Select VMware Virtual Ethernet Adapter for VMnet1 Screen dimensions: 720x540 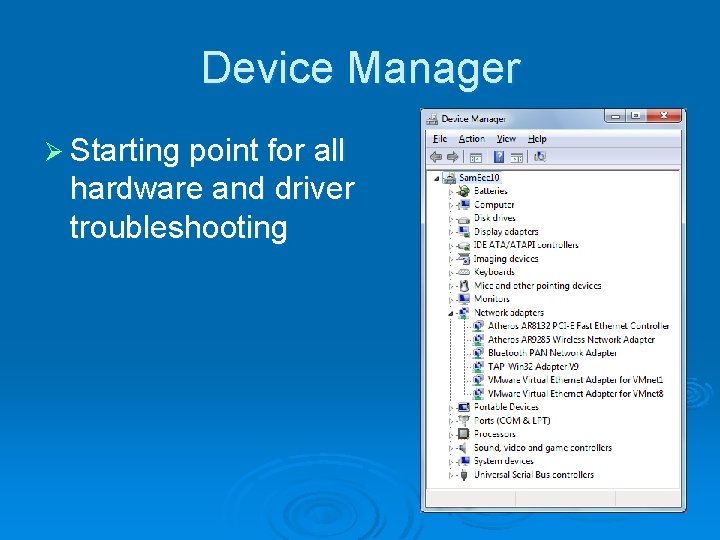click(575, 380)
